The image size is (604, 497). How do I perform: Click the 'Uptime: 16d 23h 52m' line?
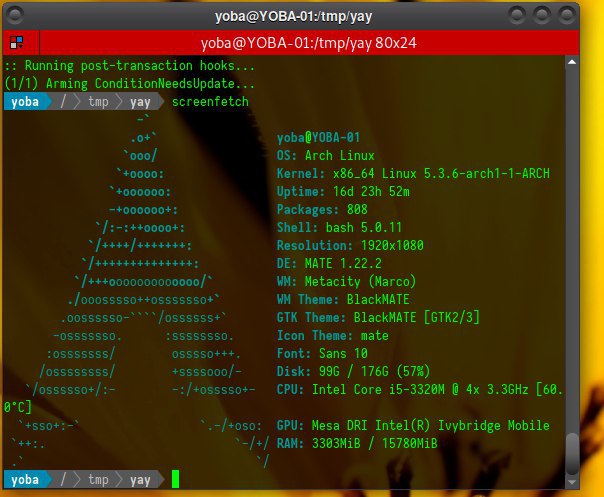[343, 191]
